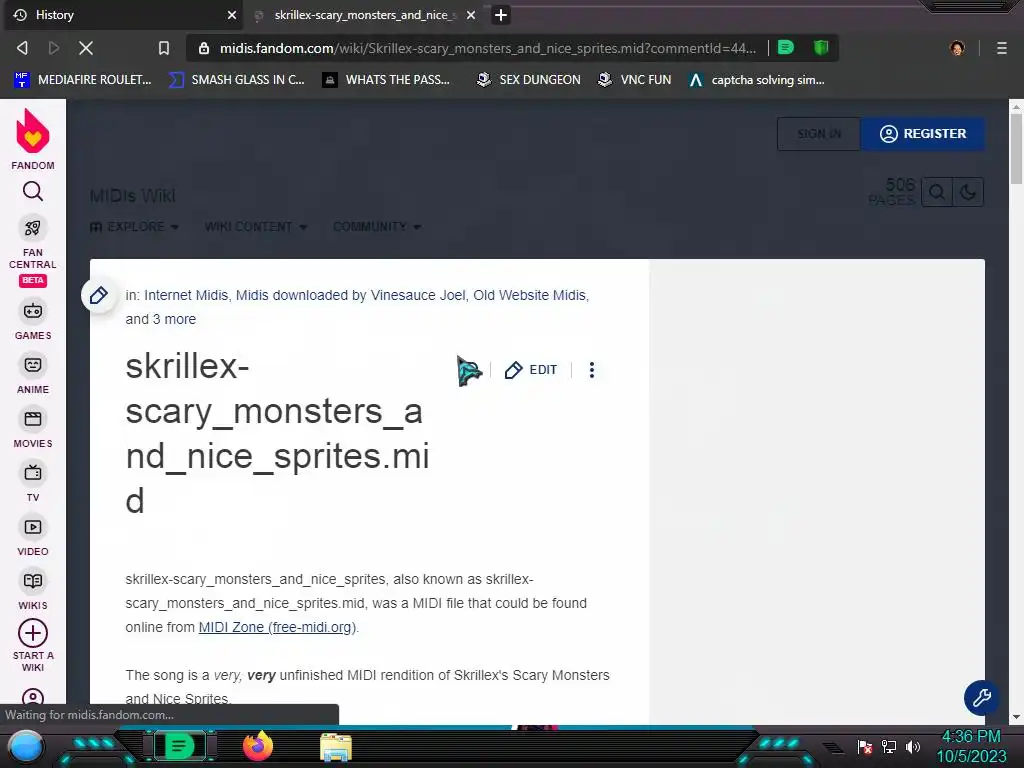Go to Games section in sidebar

pos(33,320)
